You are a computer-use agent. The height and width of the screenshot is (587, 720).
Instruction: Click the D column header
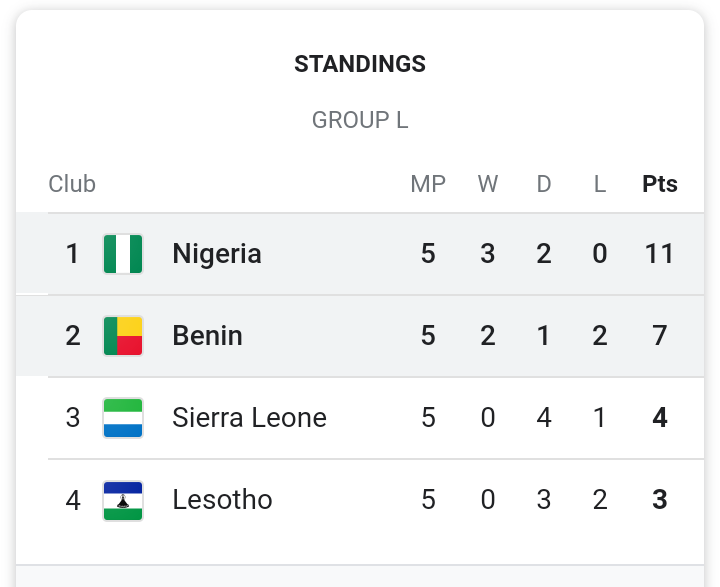(544, 184)
